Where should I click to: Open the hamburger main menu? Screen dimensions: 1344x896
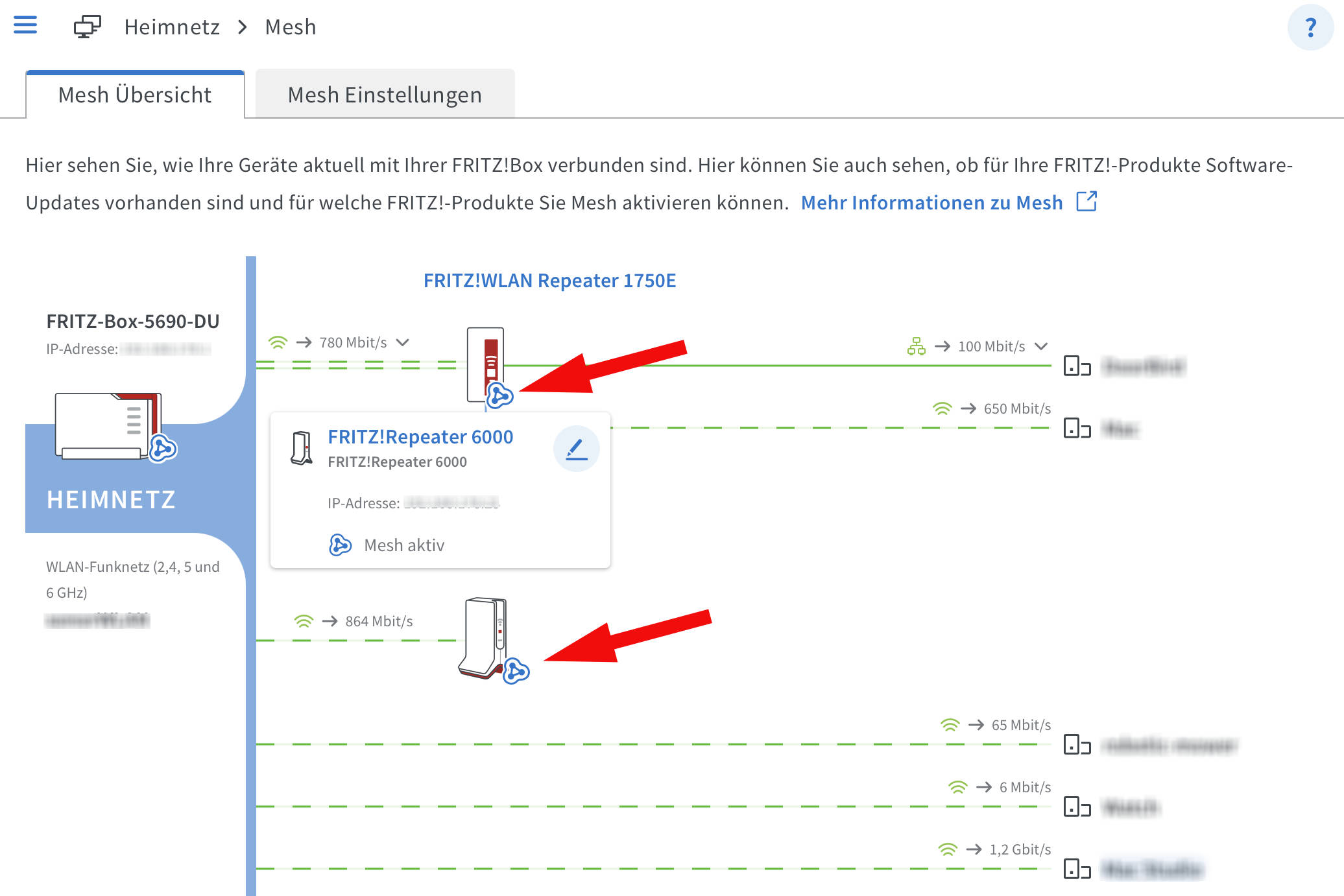[x=25, y=25]
